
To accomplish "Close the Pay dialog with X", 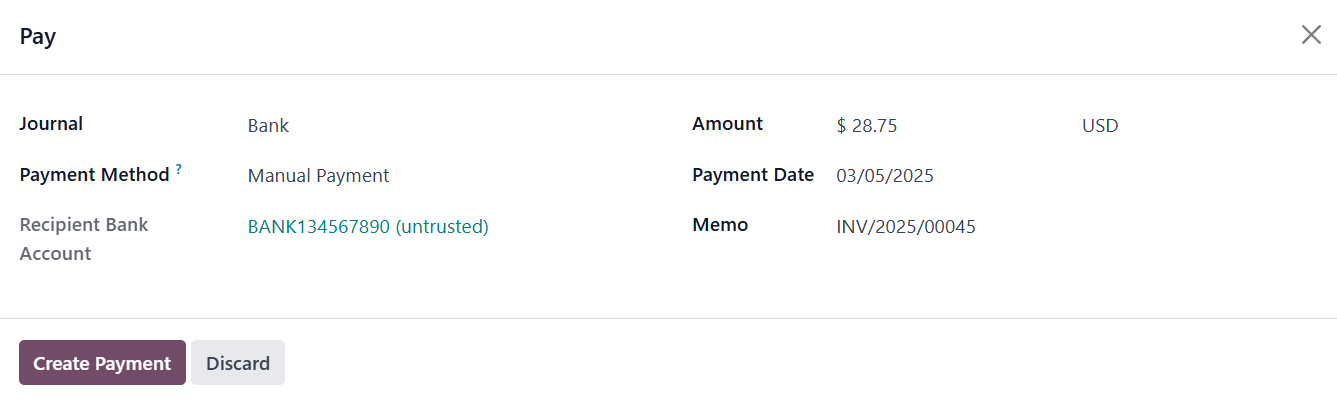I will tap(1310, 35).
